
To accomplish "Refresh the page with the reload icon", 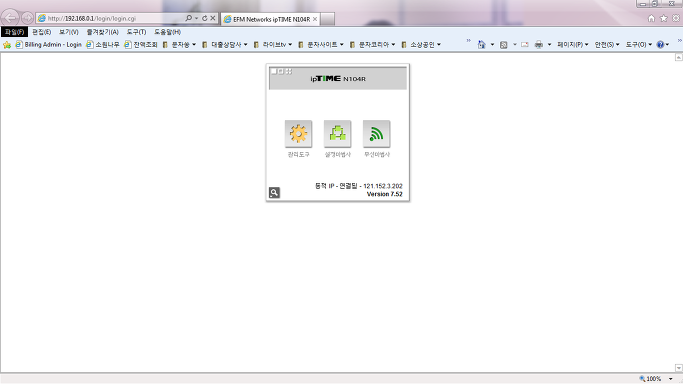I will [x=204, y=18].
